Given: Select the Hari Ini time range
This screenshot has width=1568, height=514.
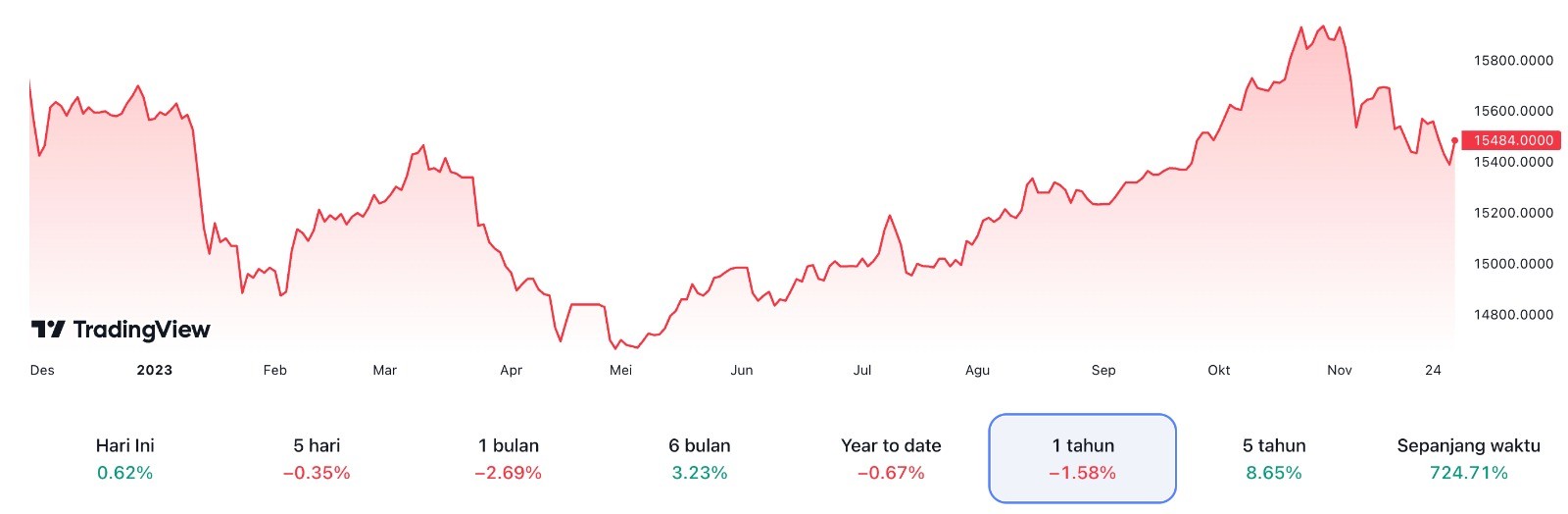Looking at the screenshot, I should click(x=125, y=458).
